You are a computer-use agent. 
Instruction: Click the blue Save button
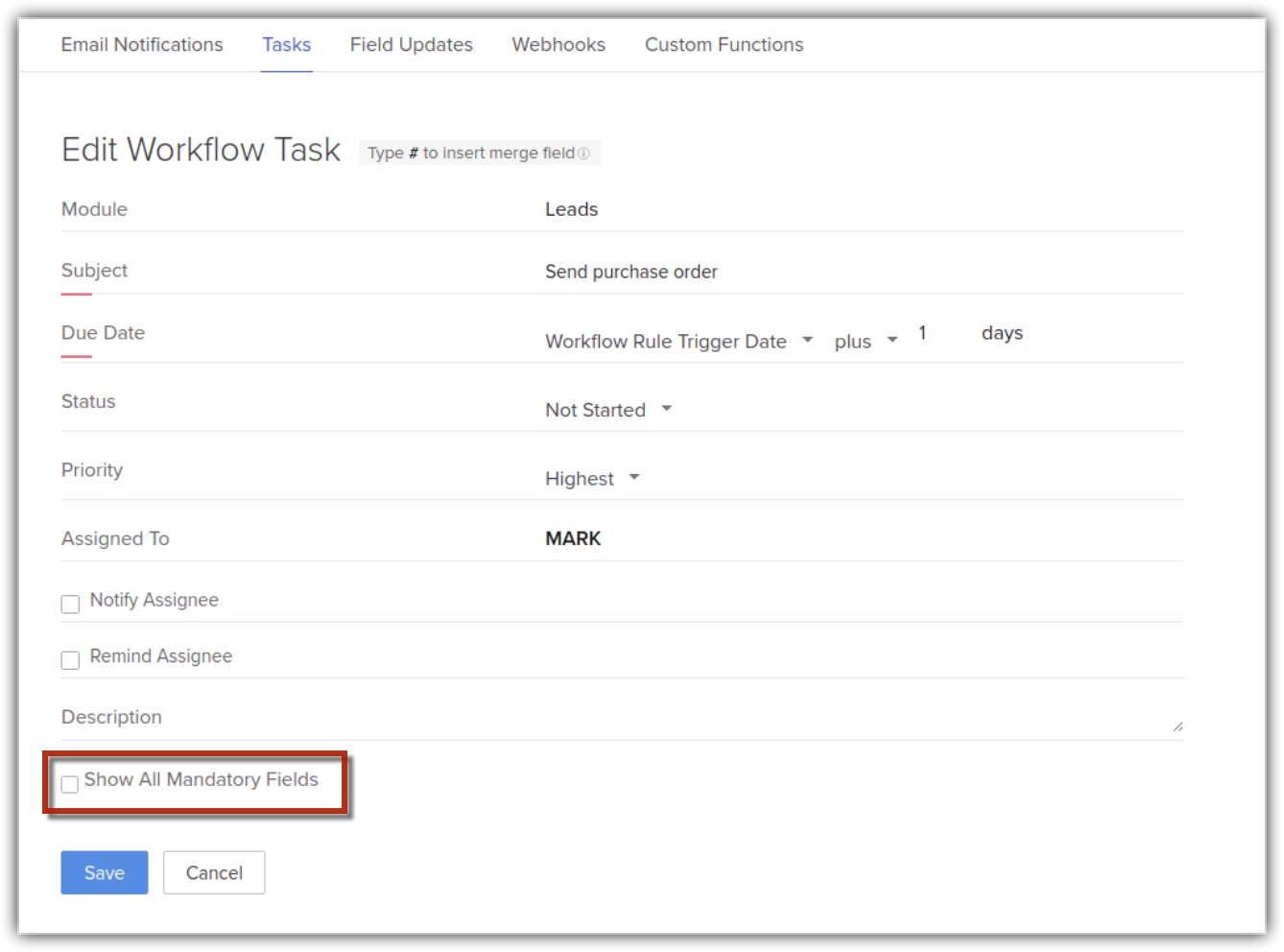point(105,872)
